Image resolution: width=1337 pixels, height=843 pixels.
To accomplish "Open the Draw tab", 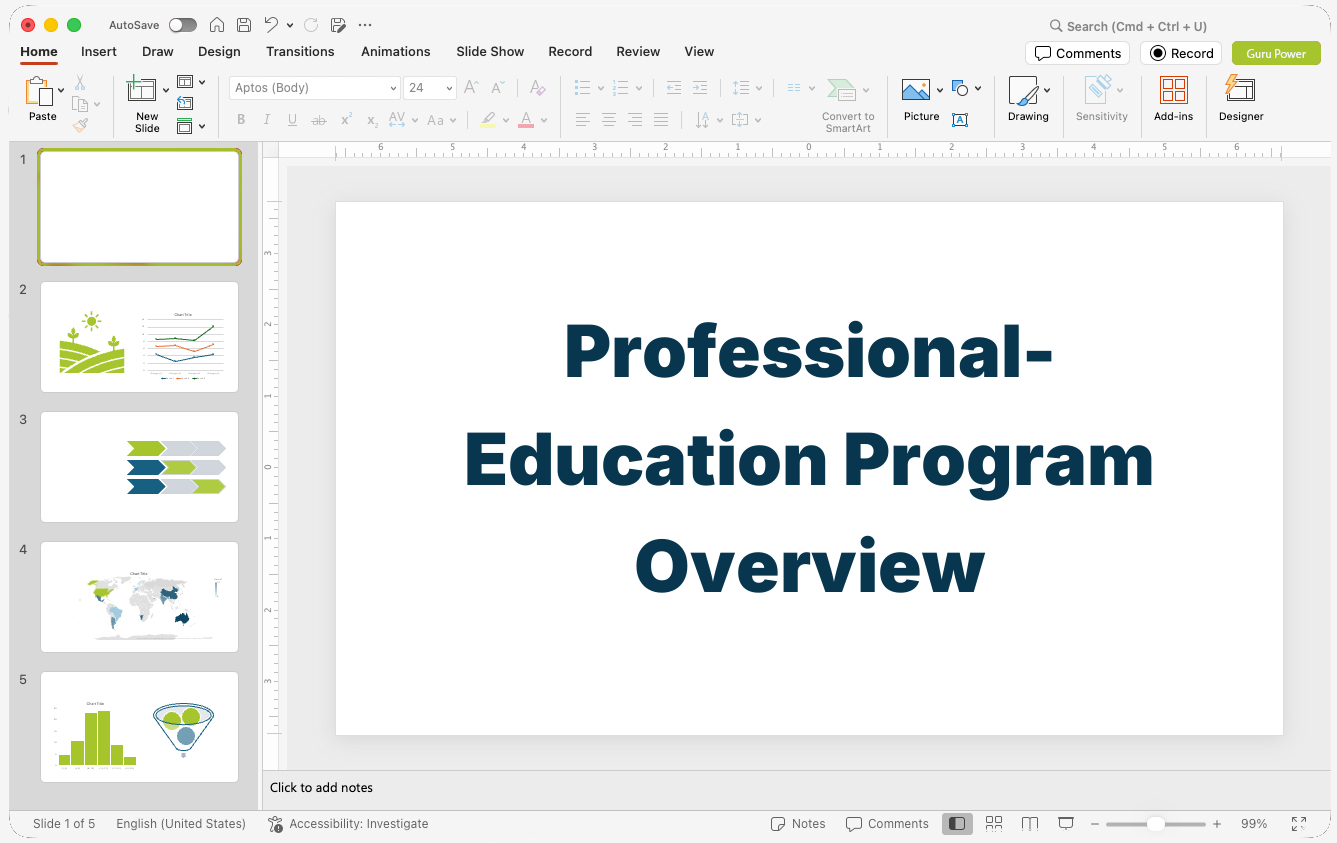I will pos(158,51).
